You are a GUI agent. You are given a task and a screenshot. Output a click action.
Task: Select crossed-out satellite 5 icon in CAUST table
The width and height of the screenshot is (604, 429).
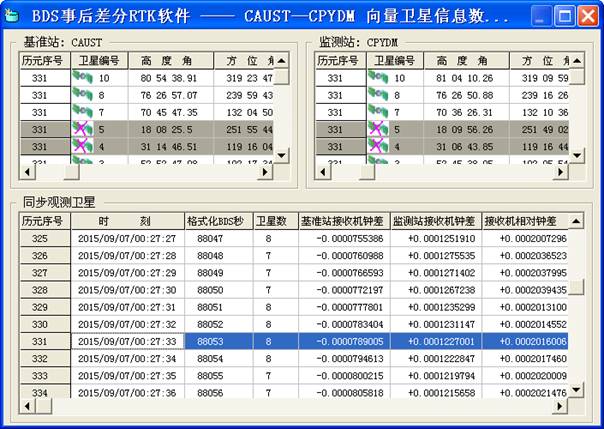81,129
